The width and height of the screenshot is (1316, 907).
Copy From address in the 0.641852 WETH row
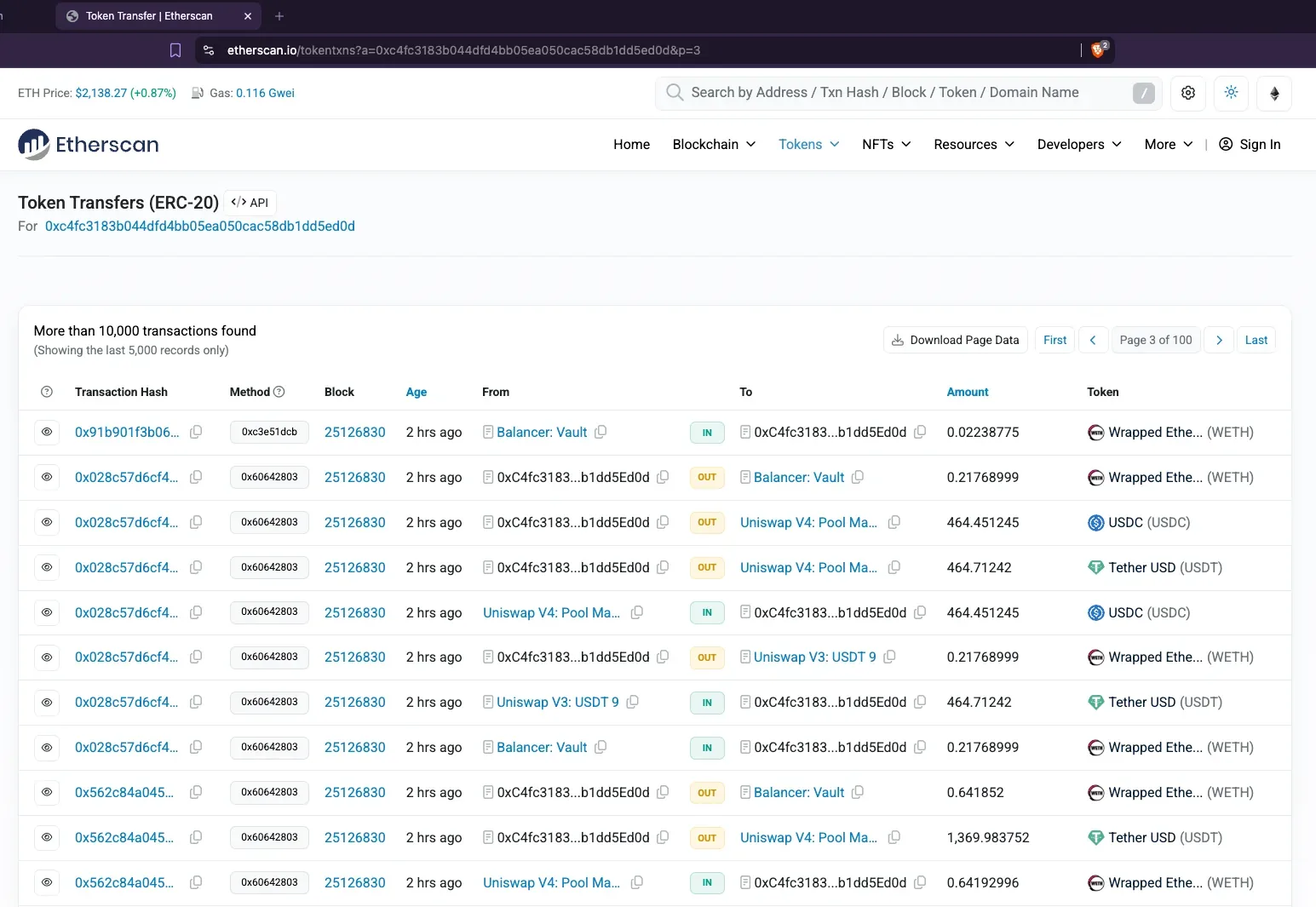click(x=663, y=792)
